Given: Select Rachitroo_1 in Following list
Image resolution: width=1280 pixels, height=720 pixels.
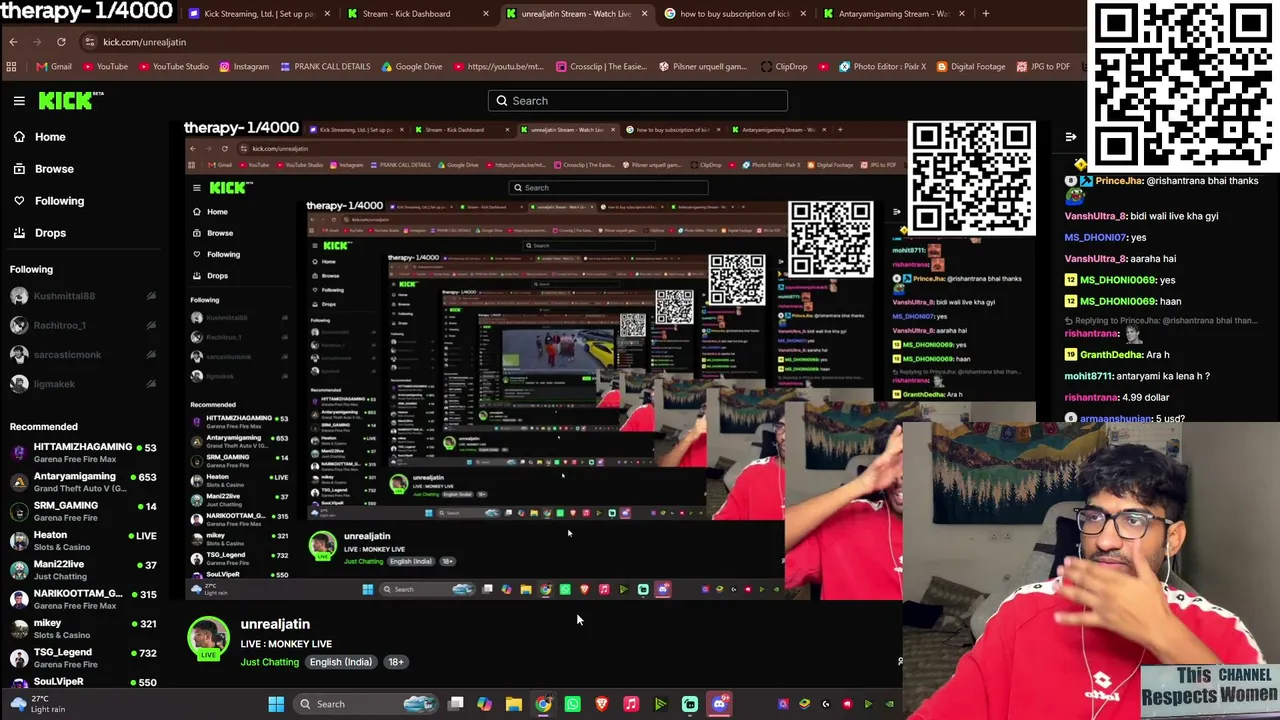Looking at the screenshot, I should point(83,325).
